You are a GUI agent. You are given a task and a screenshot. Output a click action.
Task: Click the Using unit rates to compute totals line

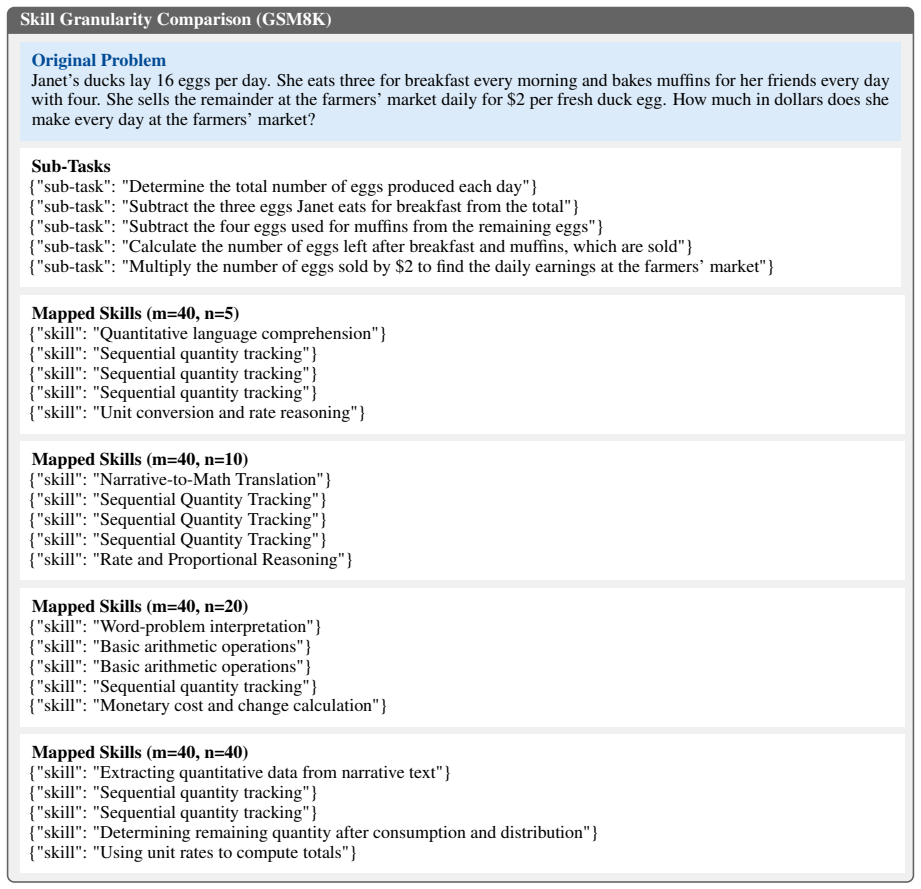coord(193,852)
